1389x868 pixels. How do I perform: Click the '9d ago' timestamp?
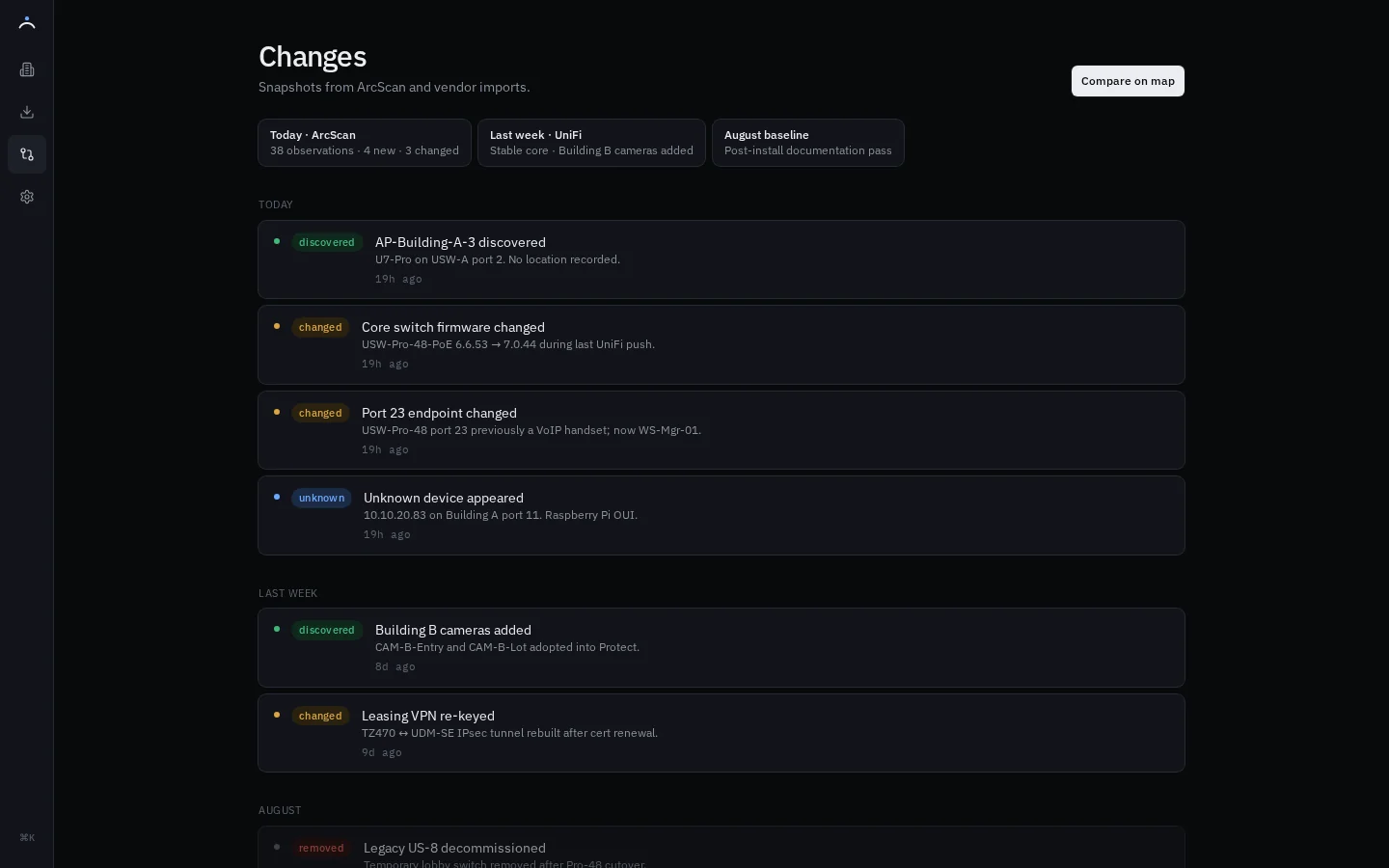(x=382, y=752)
